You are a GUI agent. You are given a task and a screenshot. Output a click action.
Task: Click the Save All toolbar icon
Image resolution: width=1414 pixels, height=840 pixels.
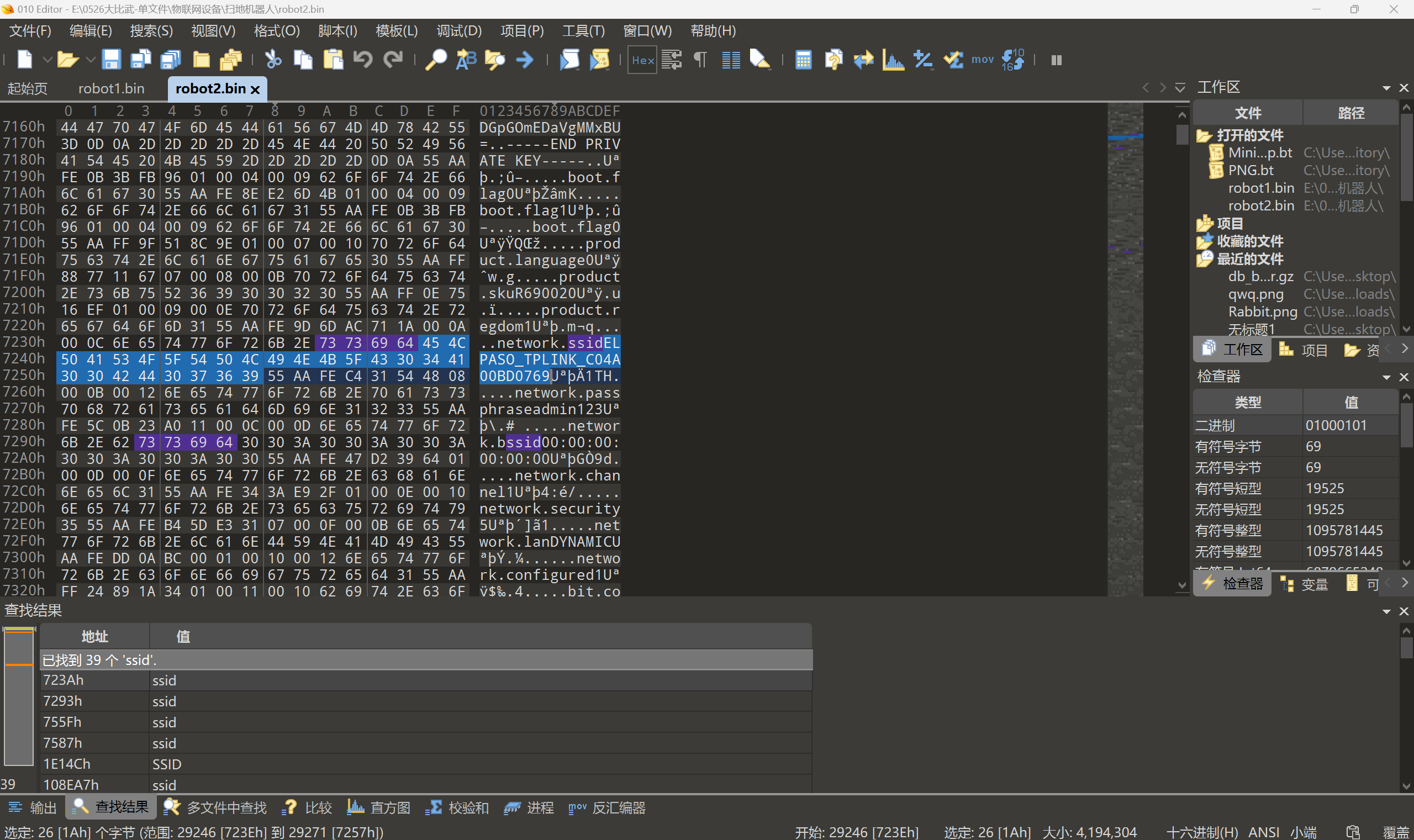[170, 60]
